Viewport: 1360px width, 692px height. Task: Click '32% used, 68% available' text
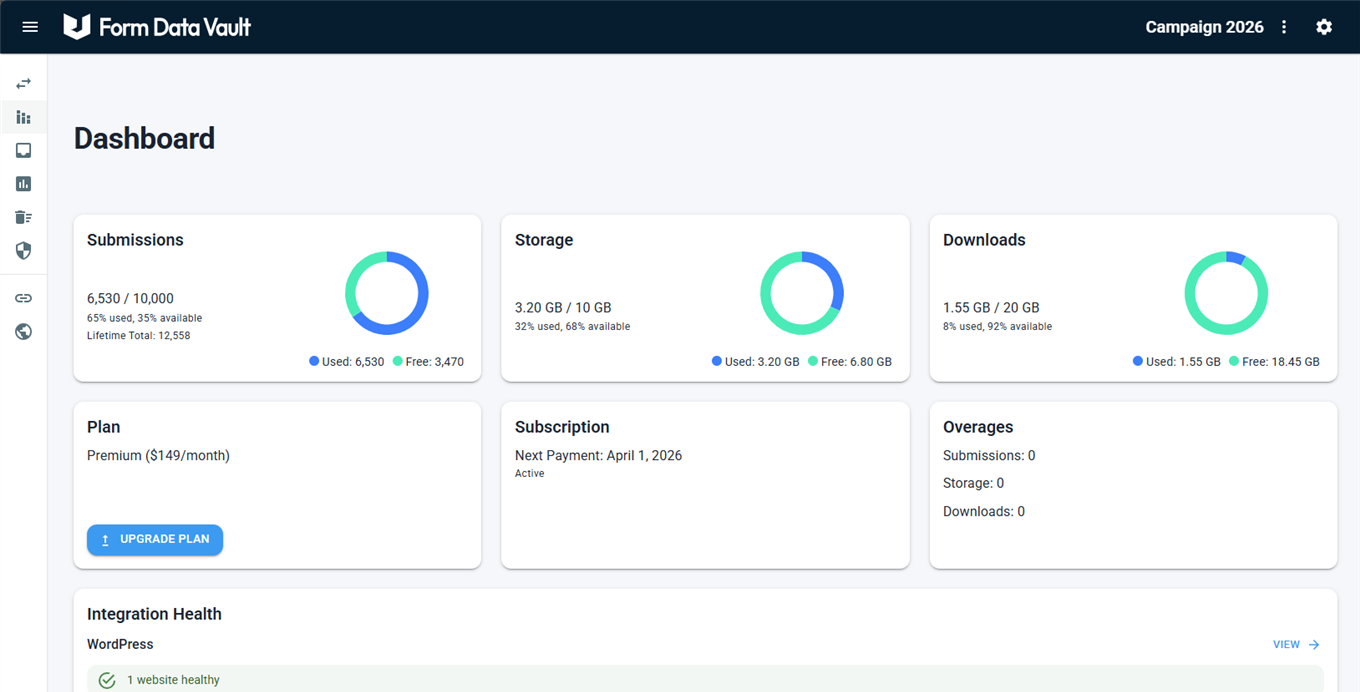click(572, 327)
